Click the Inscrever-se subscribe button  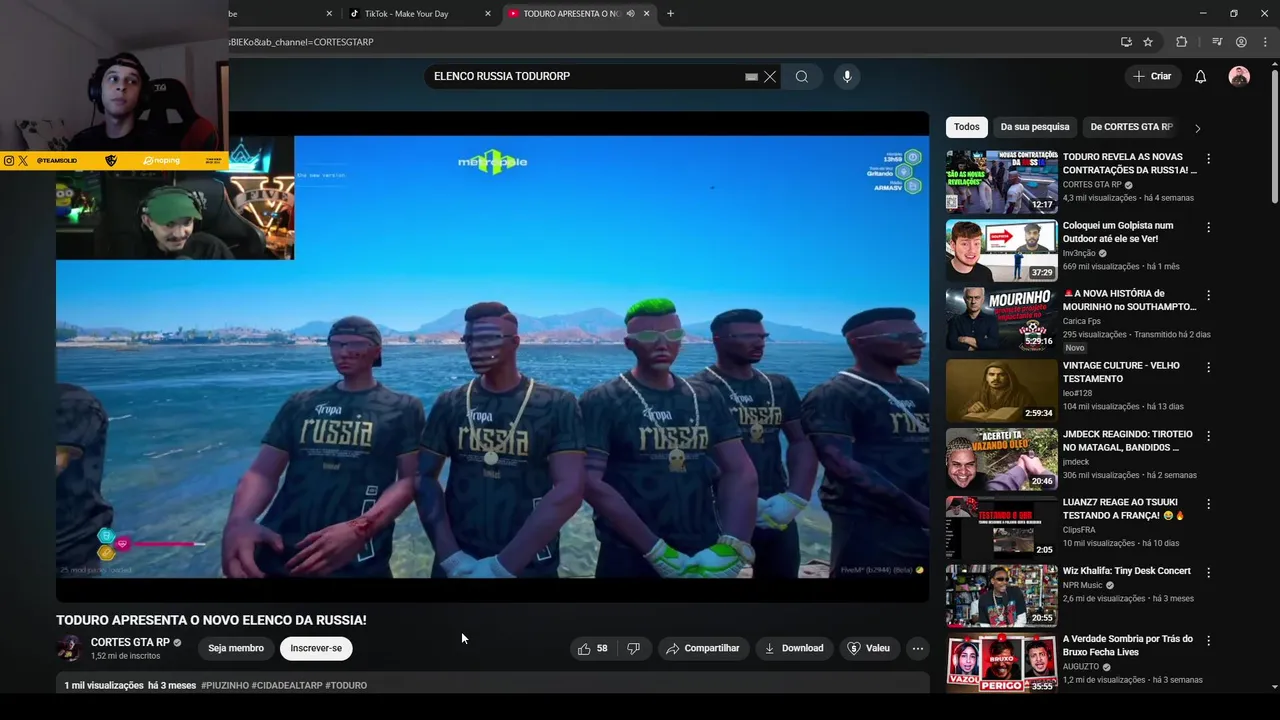point(316,648)
